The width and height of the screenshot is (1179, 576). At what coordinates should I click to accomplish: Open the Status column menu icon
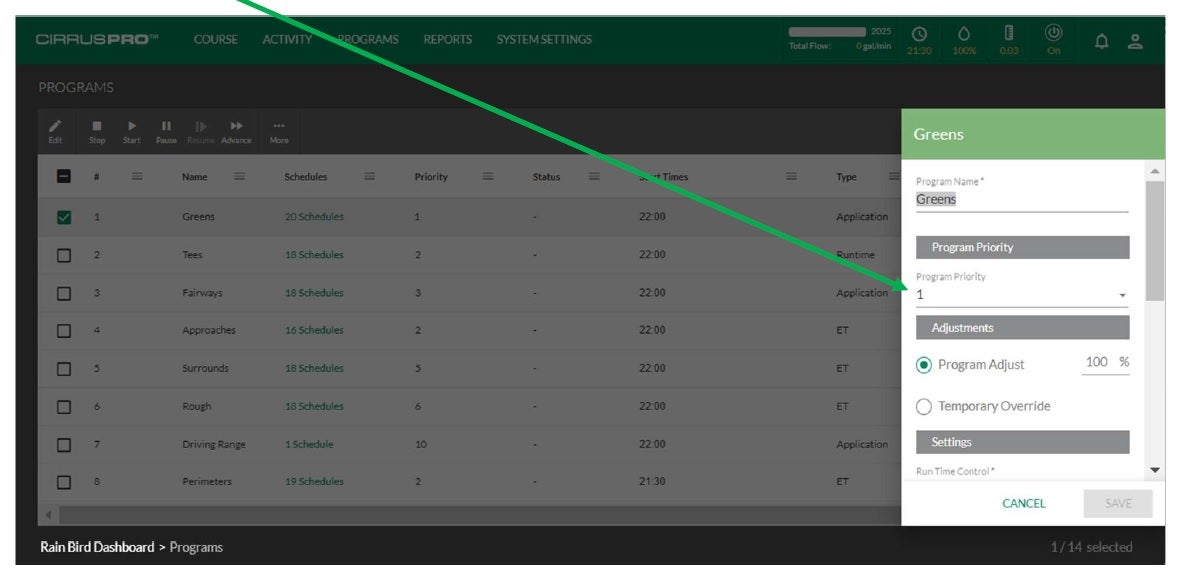(594, 176)
